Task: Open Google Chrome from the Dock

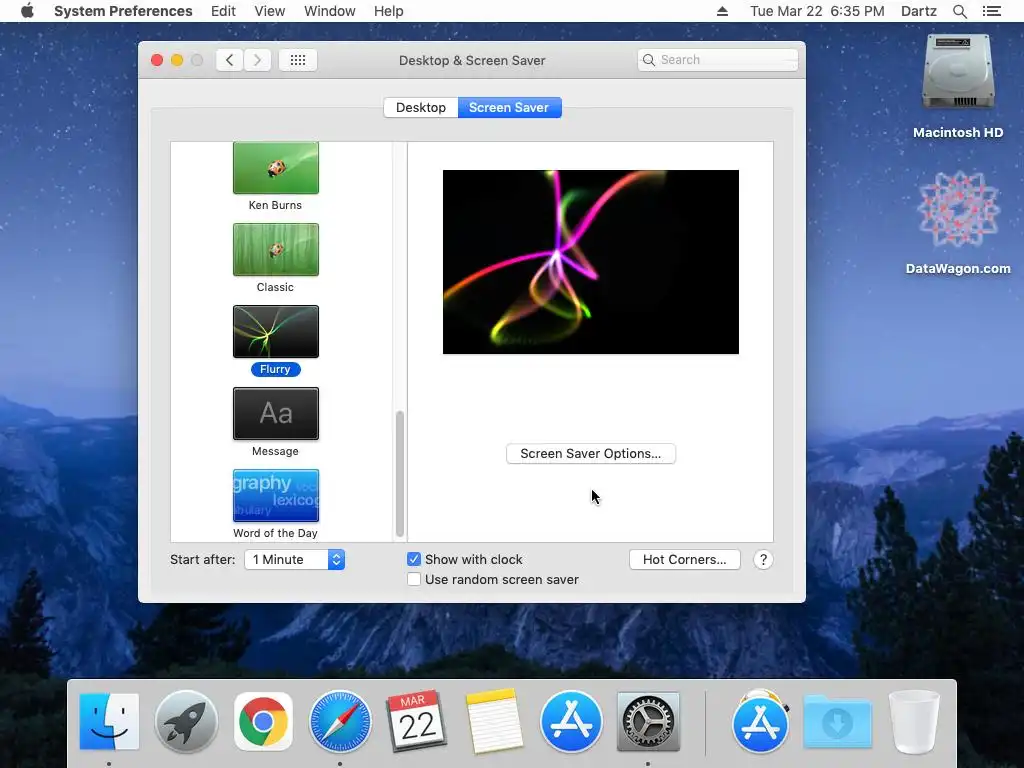Action: (263, 722)
